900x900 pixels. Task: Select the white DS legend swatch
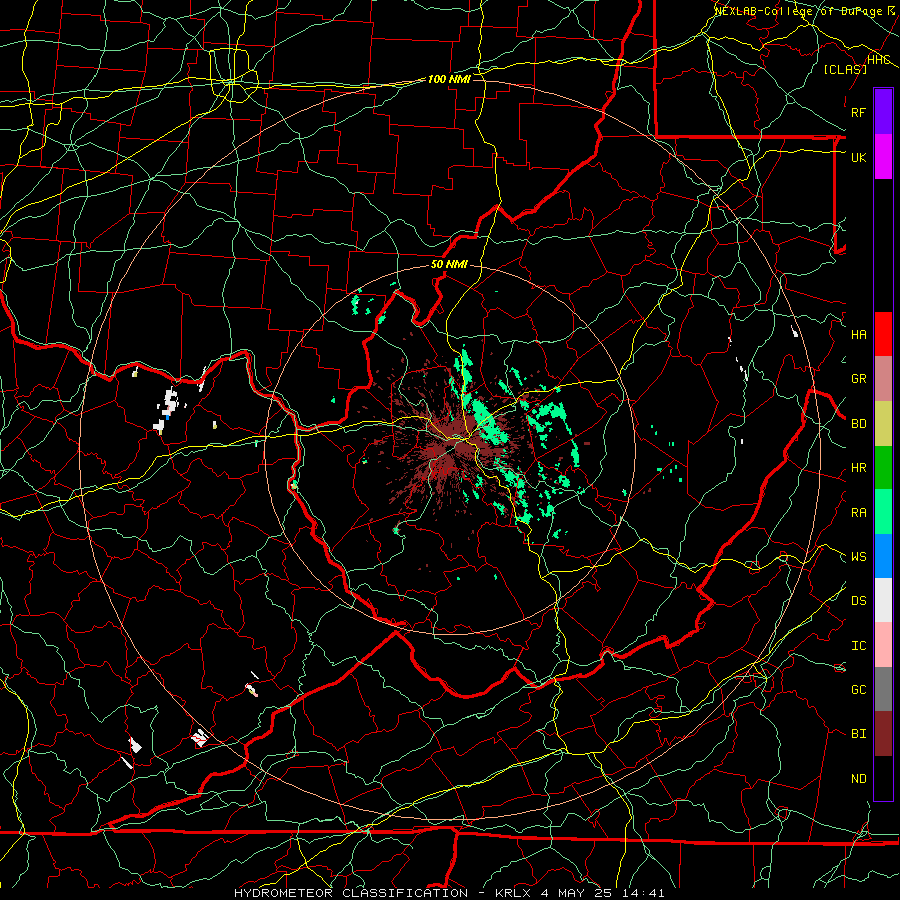click(x=883, y=600)
